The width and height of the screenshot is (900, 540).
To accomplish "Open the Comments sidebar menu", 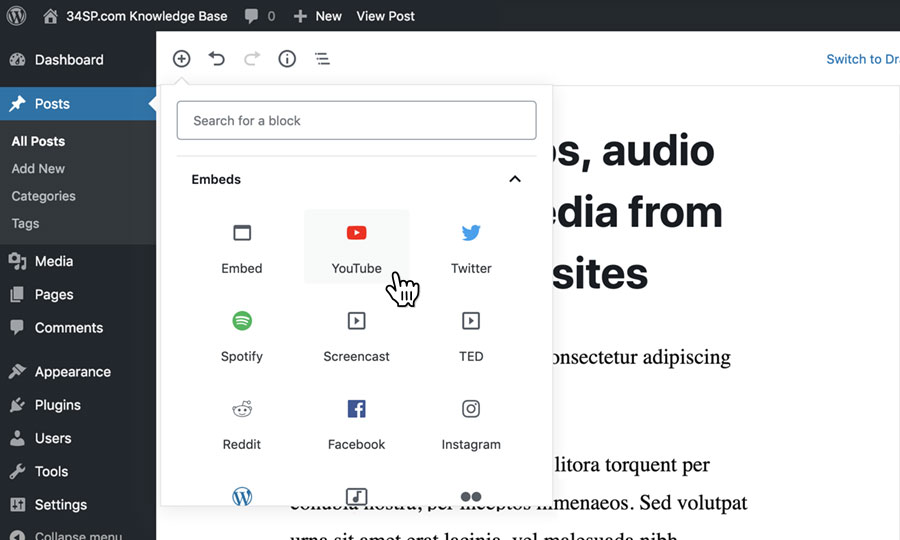I will coord(77,328).
